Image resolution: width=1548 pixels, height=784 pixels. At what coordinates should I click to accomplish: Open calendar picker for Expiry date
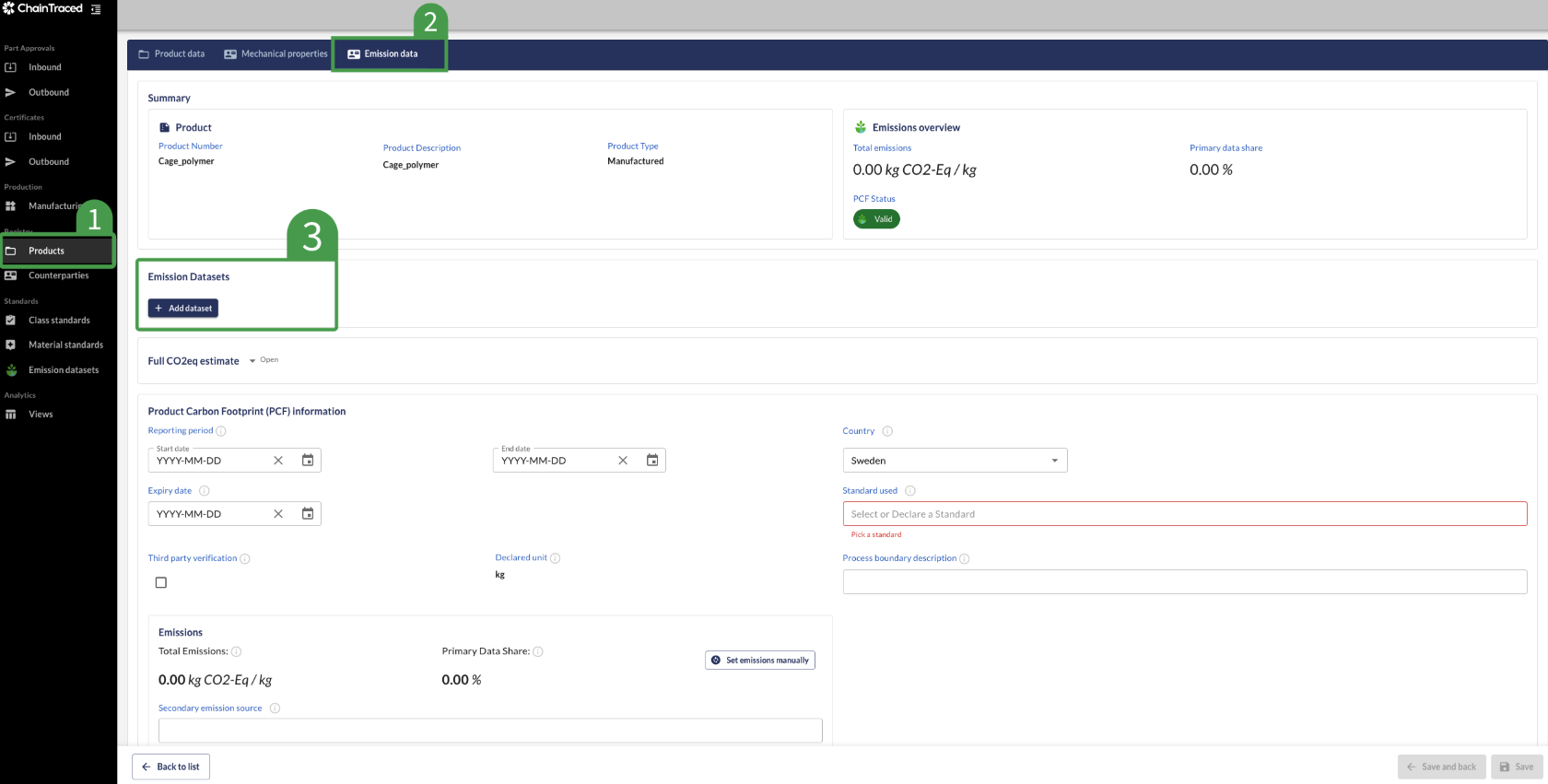(x=308, y=514)
